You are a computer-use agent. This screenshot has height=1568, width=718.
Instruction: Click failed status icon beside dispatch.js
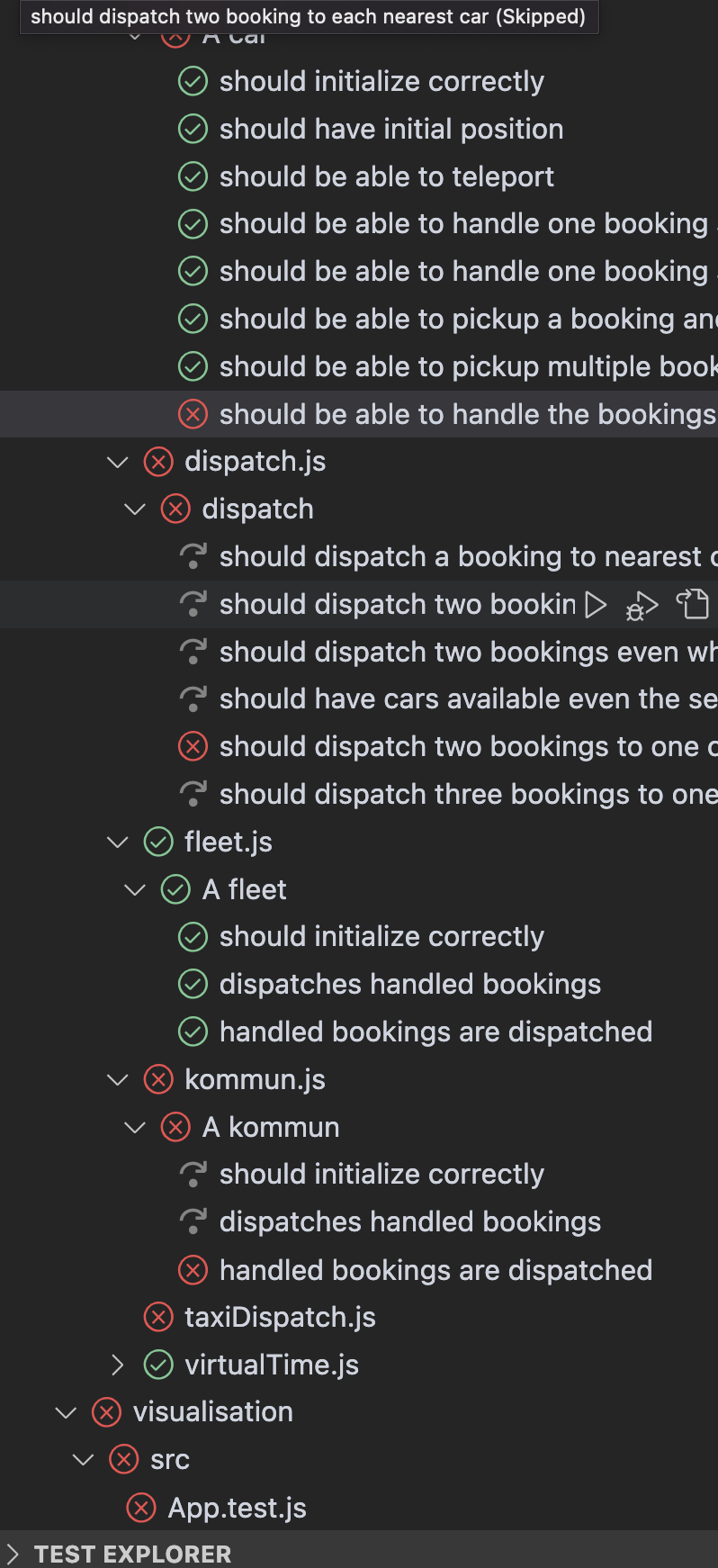[x=158, y=462]
